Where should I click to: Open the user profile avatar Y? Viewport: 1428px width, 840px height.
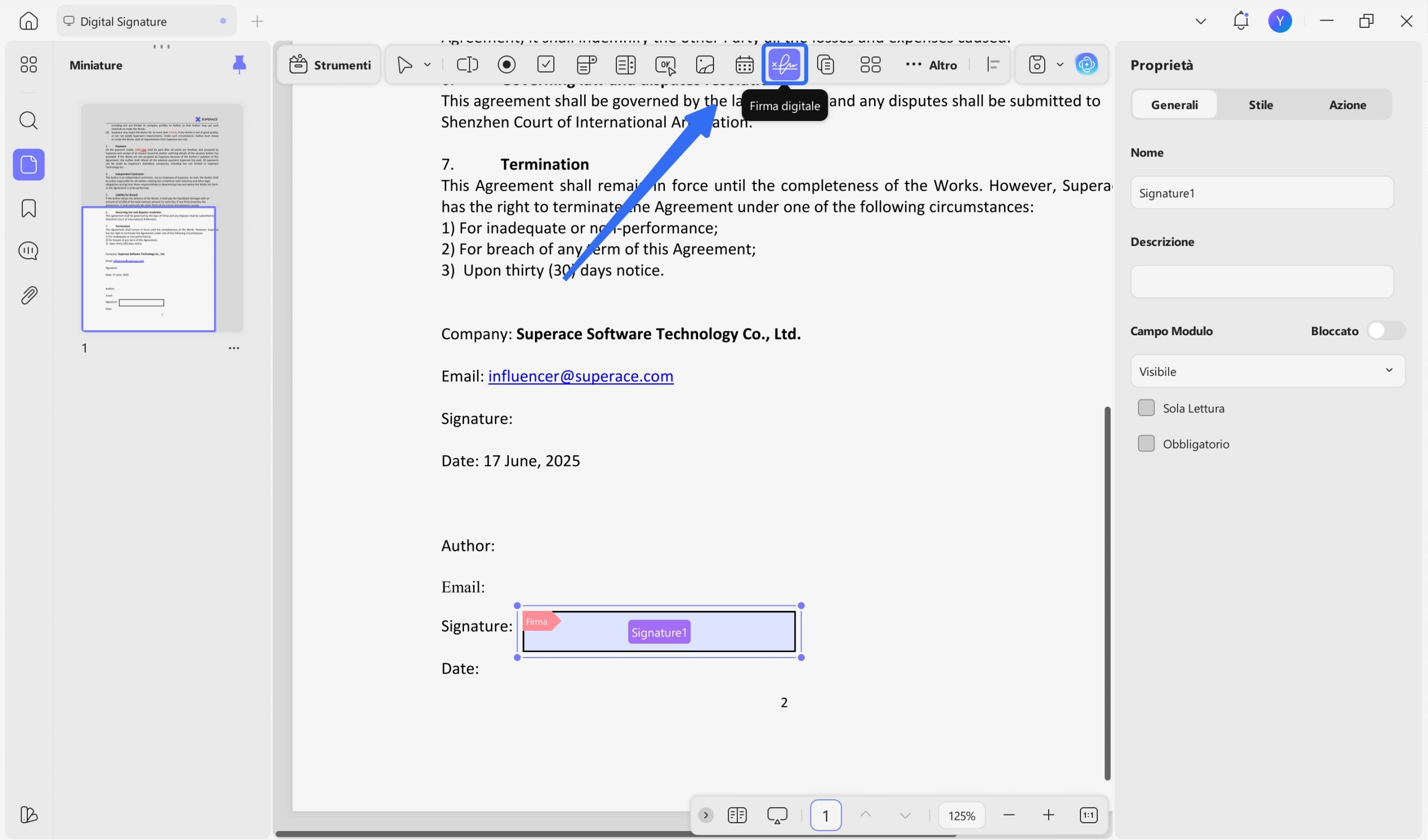click(x=1280, y=21)
